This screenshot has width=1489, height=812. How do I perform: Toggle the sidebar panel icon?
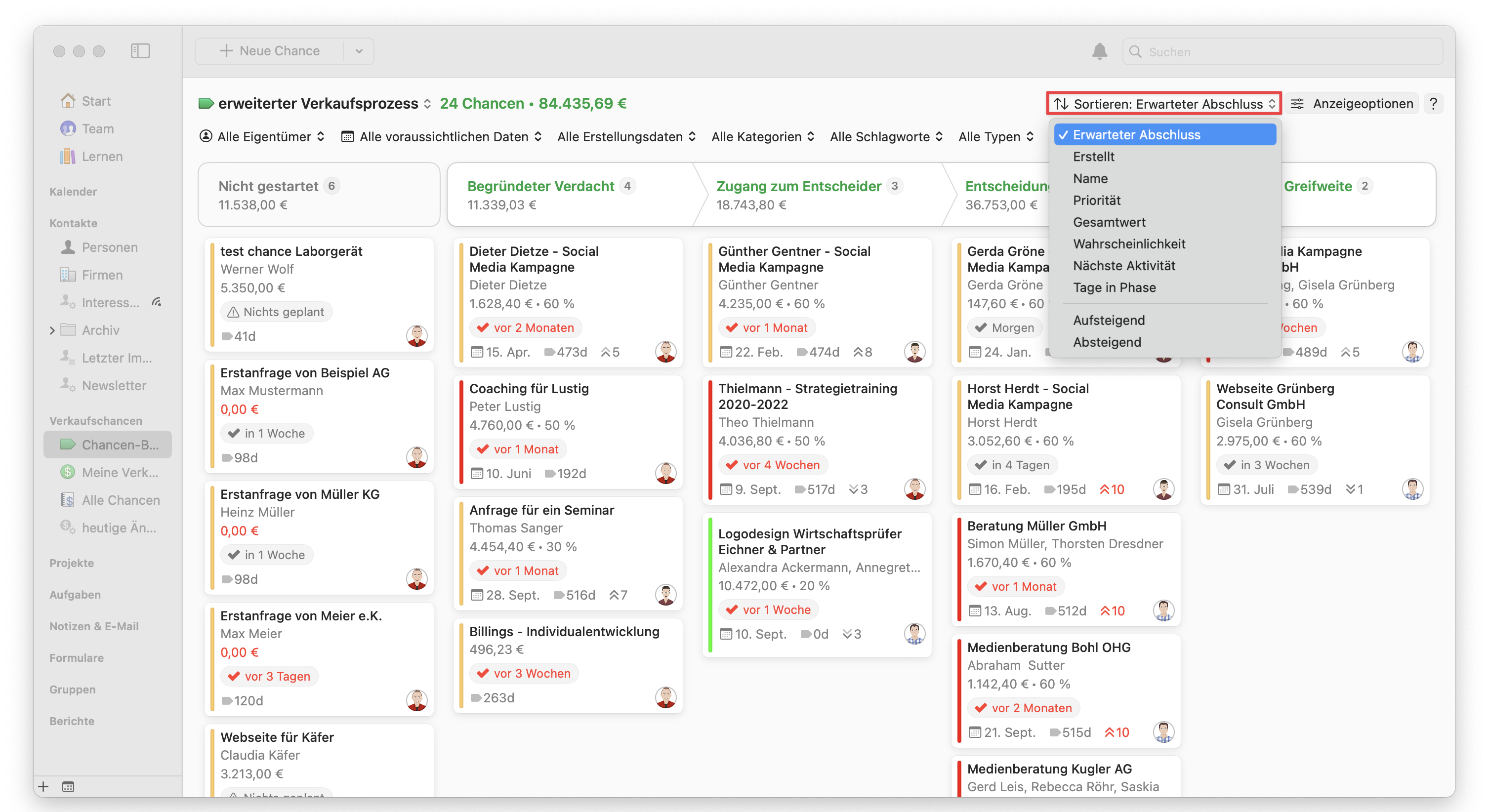coord(140,51)
